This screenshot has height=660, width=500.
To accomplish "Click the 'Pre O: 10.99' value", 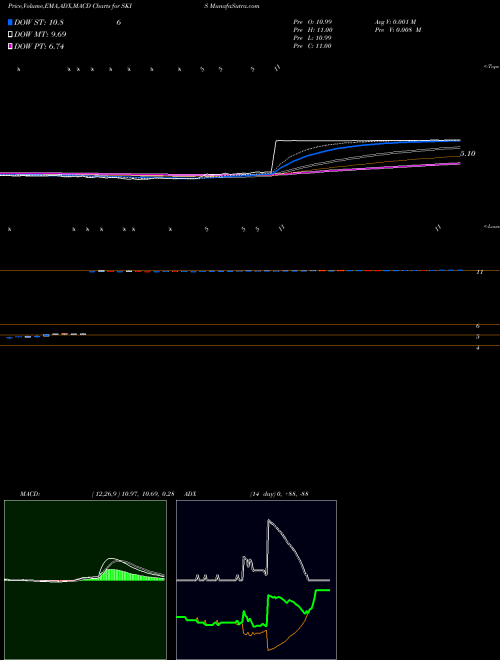I will pyautogui.click(x=313, y=21).
